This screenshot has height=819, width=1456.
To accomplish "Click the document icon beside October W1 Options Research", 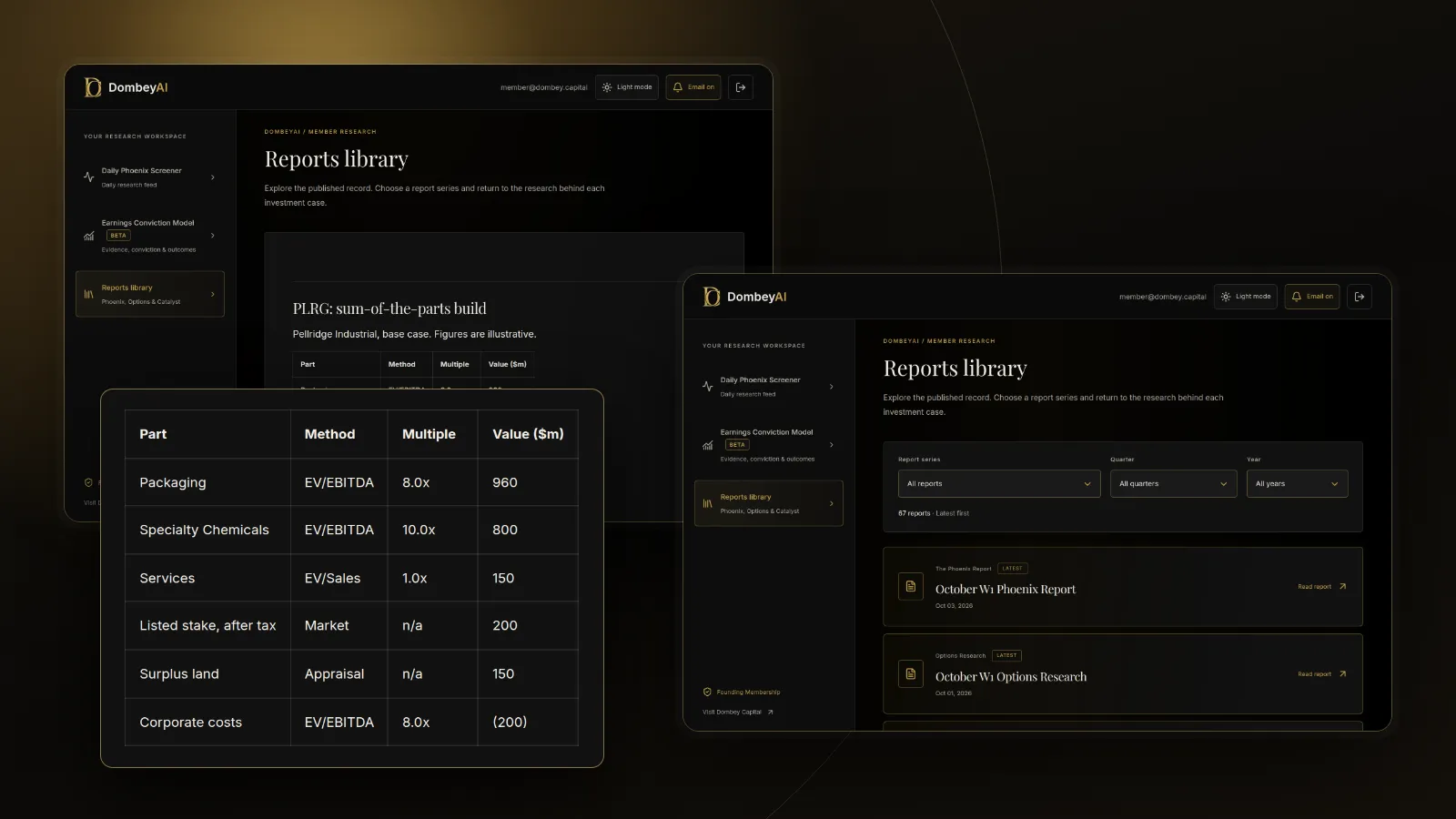I will coord(911,673).
